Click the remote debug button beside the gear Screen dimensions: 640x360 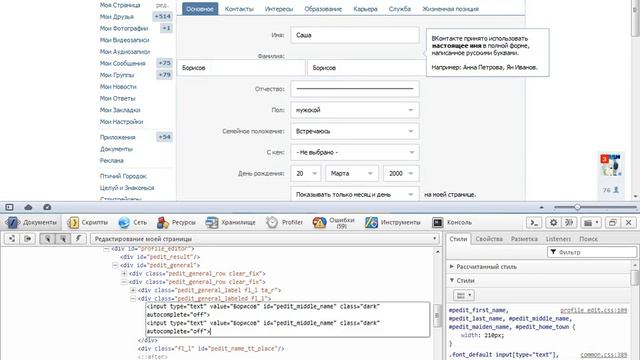569,222
